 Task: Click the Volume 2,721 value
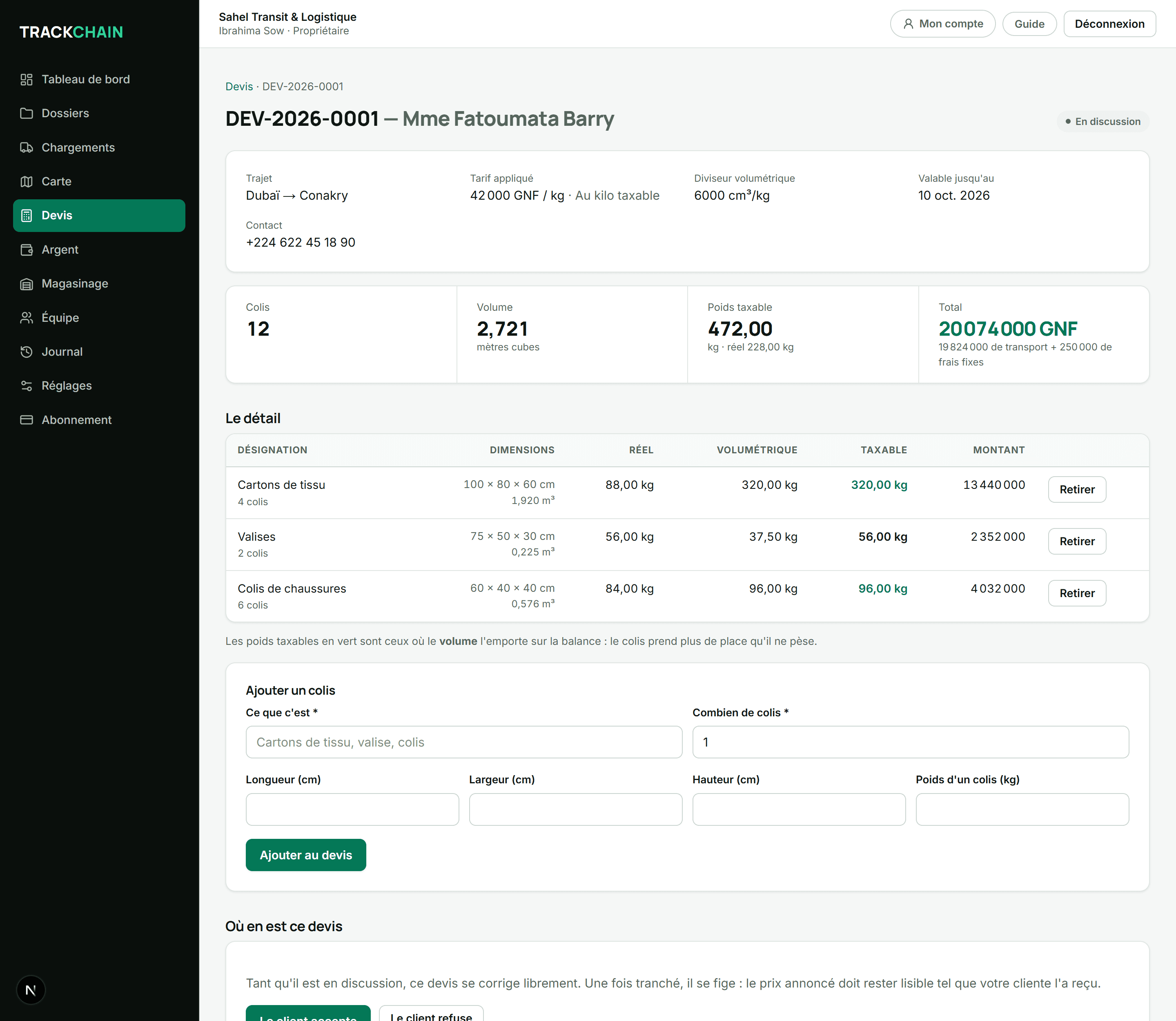502,329
